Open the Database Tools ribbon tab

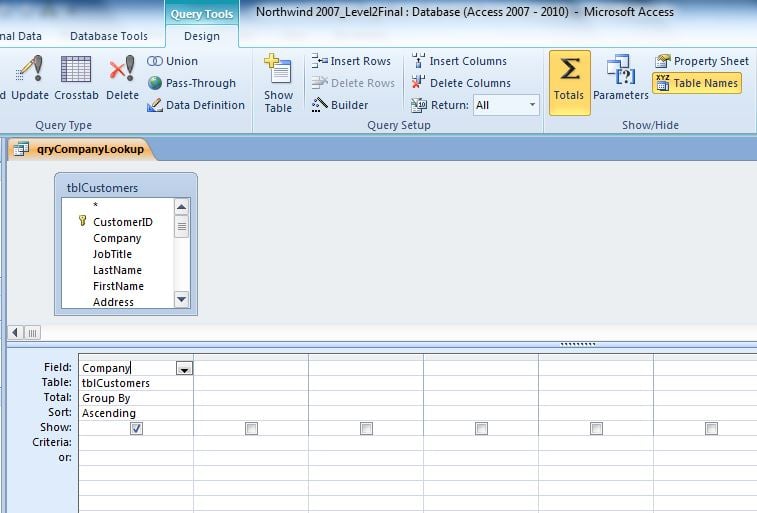coord(109,36)
